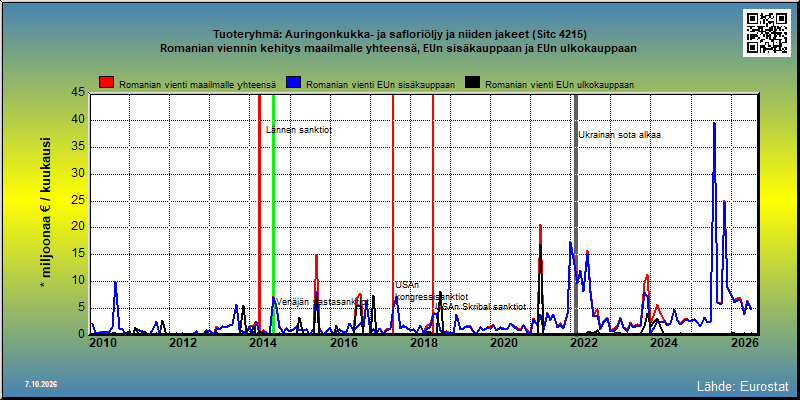Click the y-axis title 'miljoonaa € / kuukausi'
This screenshot has width=800, height=400.
tap(46, 213)
